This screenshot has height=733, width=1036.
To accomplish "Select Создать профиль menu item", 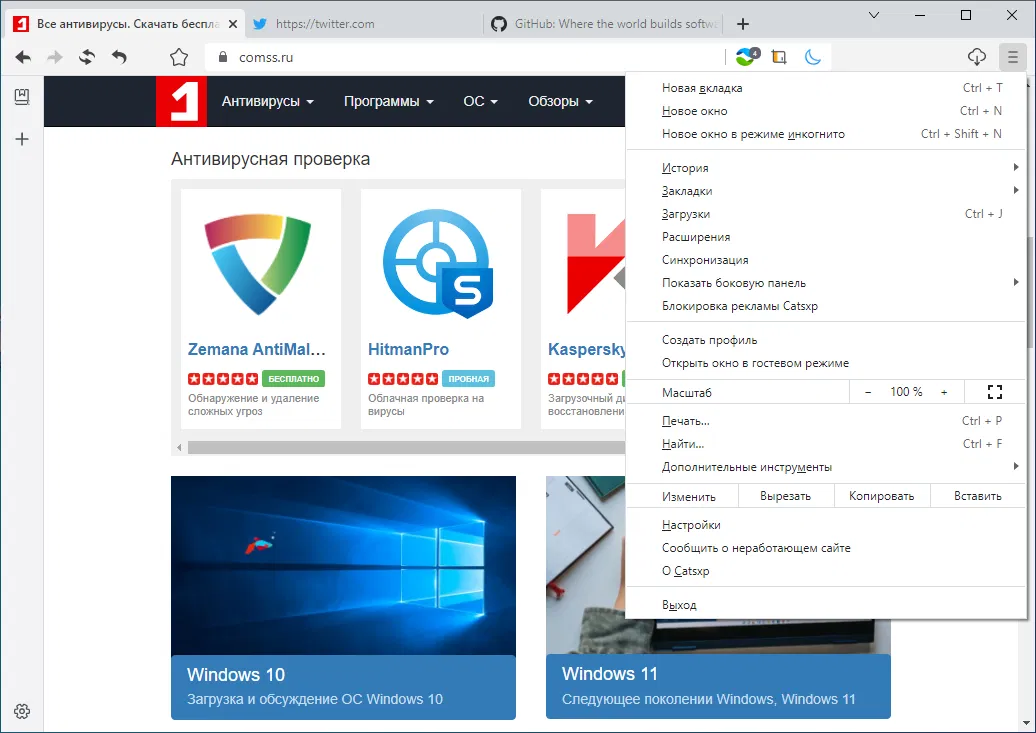I will pos(826,340).
